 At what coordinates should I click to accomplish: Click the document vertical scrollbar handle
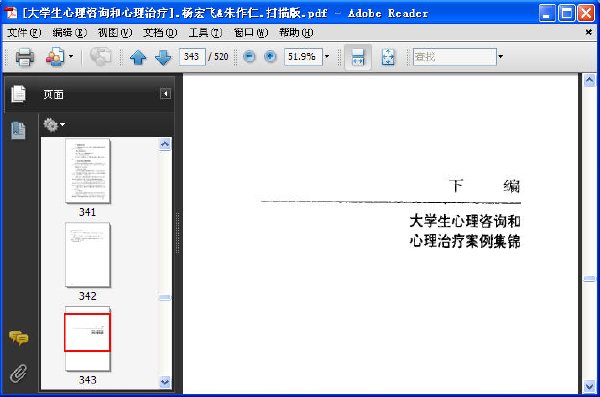point(589,279)
